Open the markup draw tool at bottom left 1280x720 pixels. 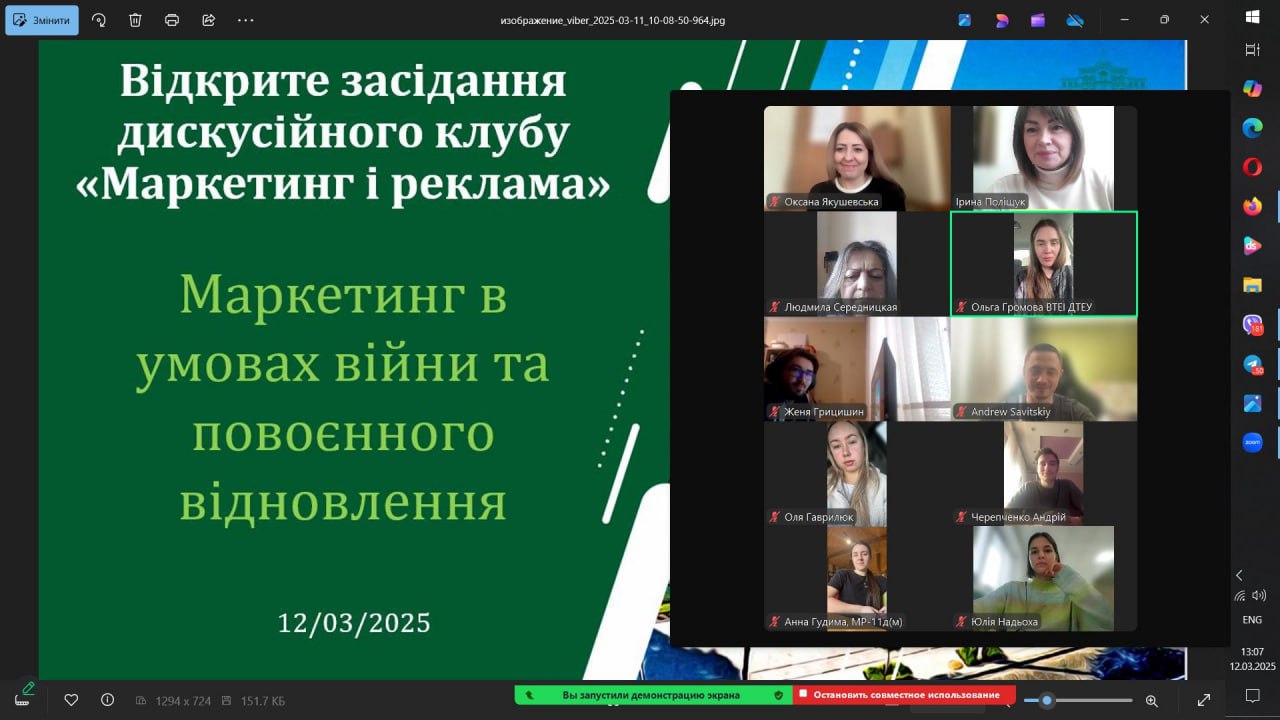point(24,694)
